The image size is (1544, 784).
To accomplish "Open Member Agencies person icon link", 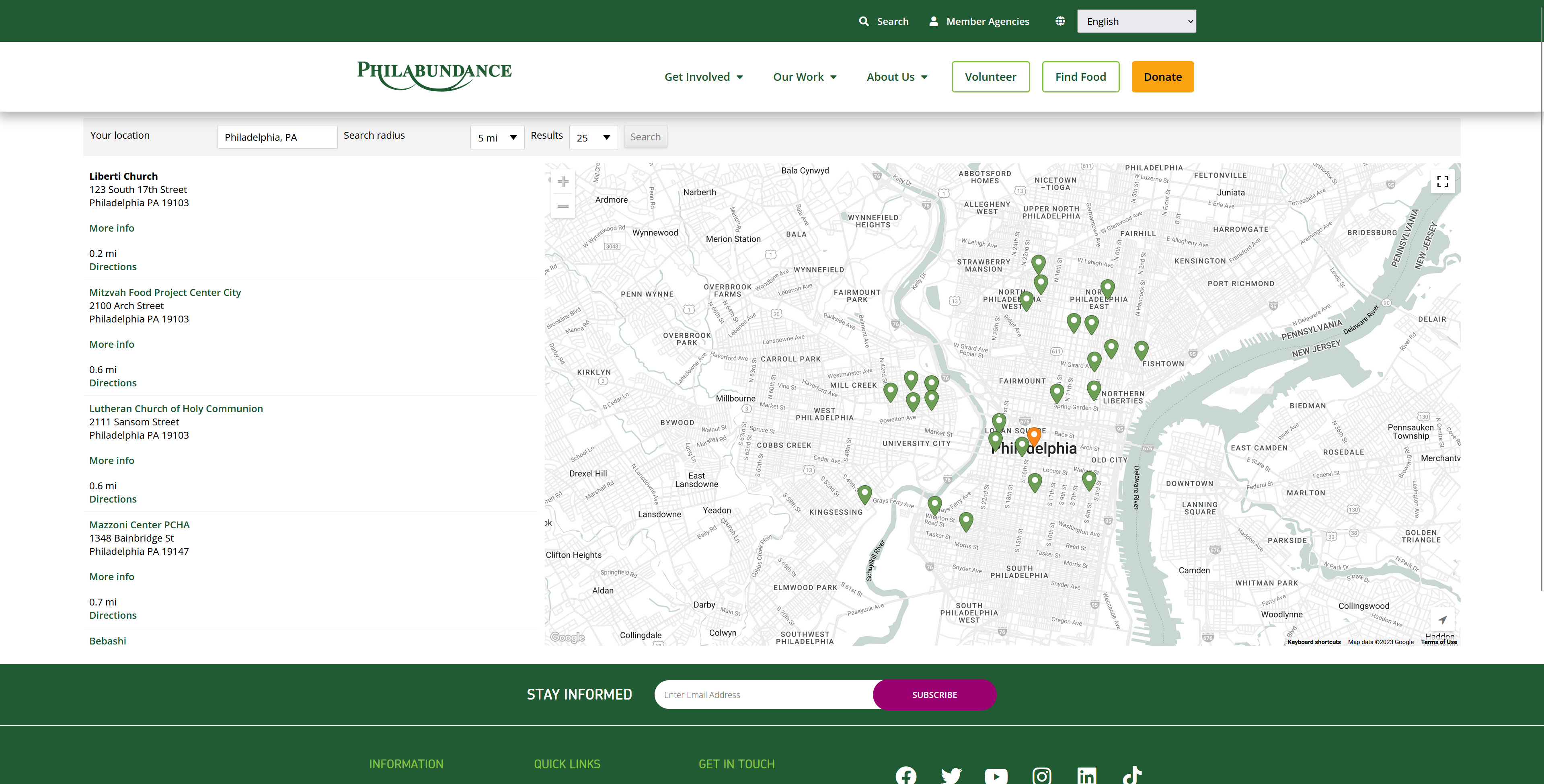I will pos(933,21).
